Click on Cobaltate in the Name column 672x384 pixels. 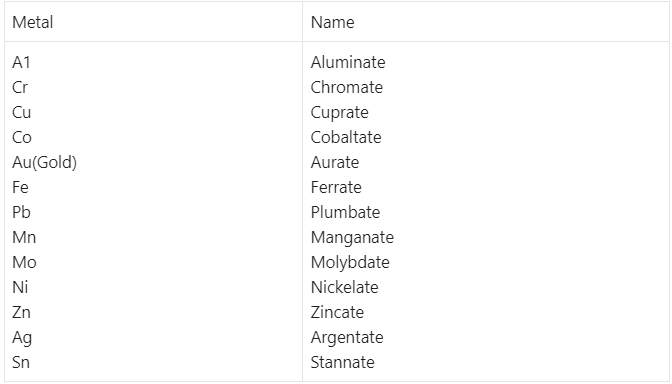pos(346,138)
